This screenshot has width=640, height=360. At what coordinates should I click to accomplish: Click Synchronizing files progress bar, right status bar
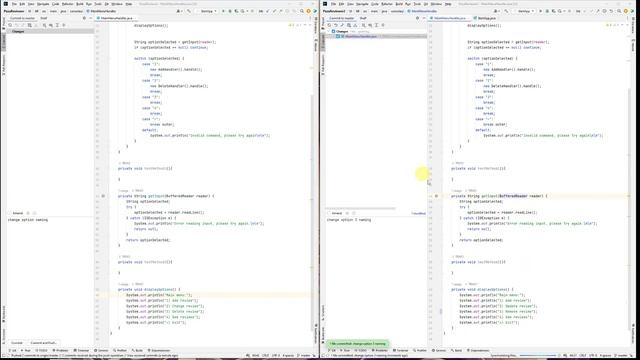coord(538,356)
